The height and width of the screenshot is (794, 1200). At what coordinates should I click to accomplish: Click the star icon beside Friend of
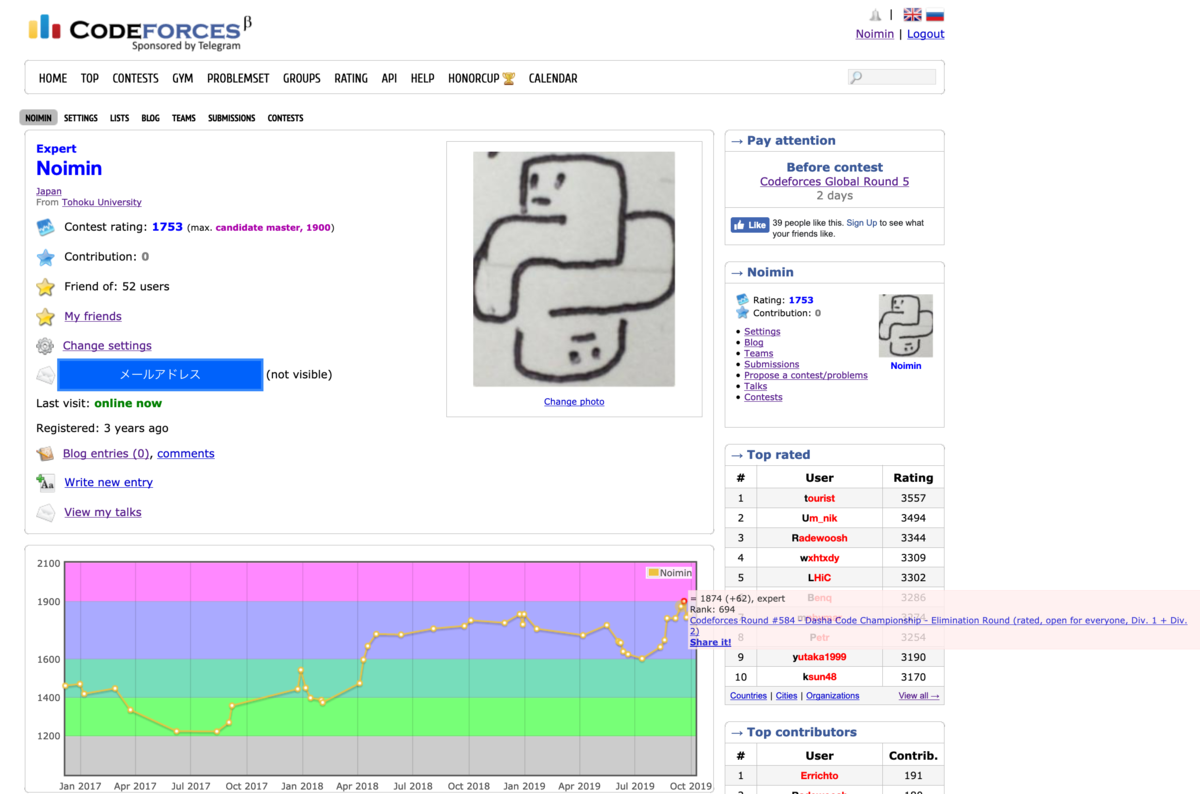tap(45, 287)
